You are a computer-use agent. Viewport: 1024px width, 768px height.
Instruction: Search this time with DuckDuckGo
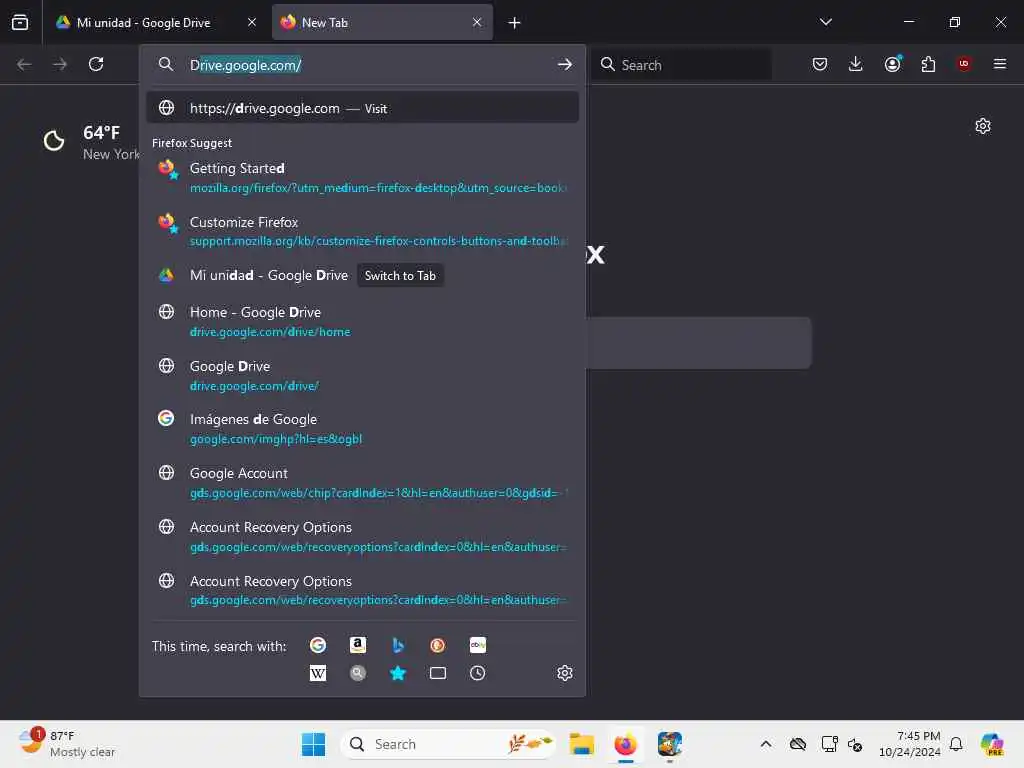pos(438,645)
